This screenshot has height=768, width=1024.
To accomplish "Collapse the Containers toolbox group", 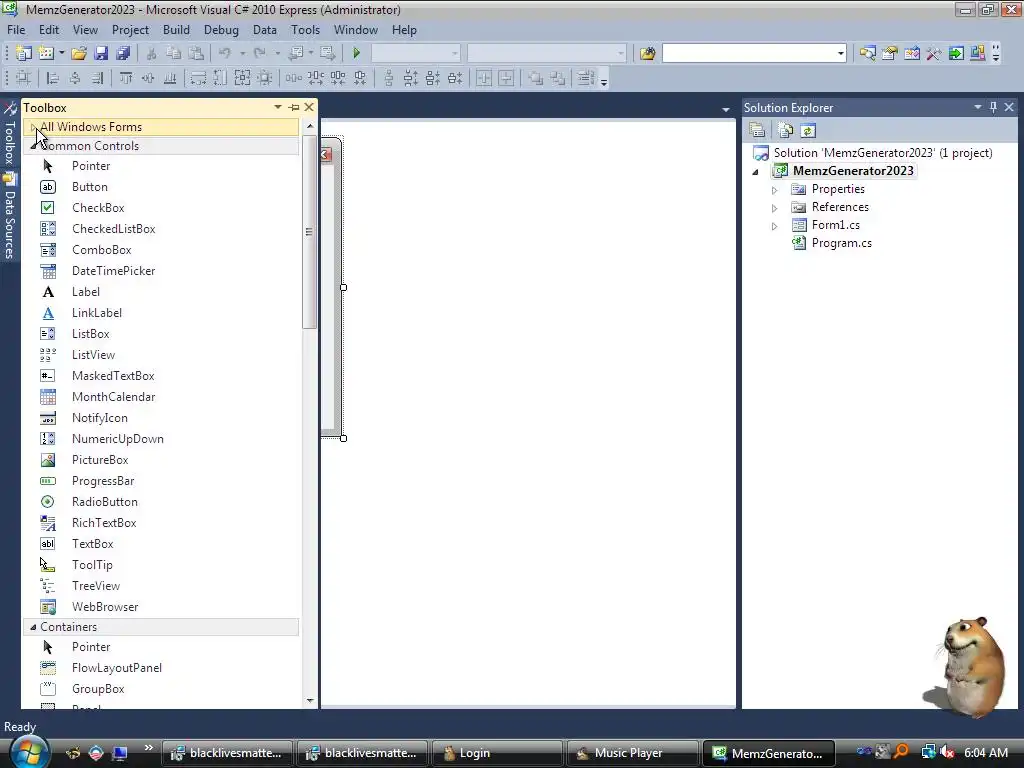I will click(x=33, y=627).
